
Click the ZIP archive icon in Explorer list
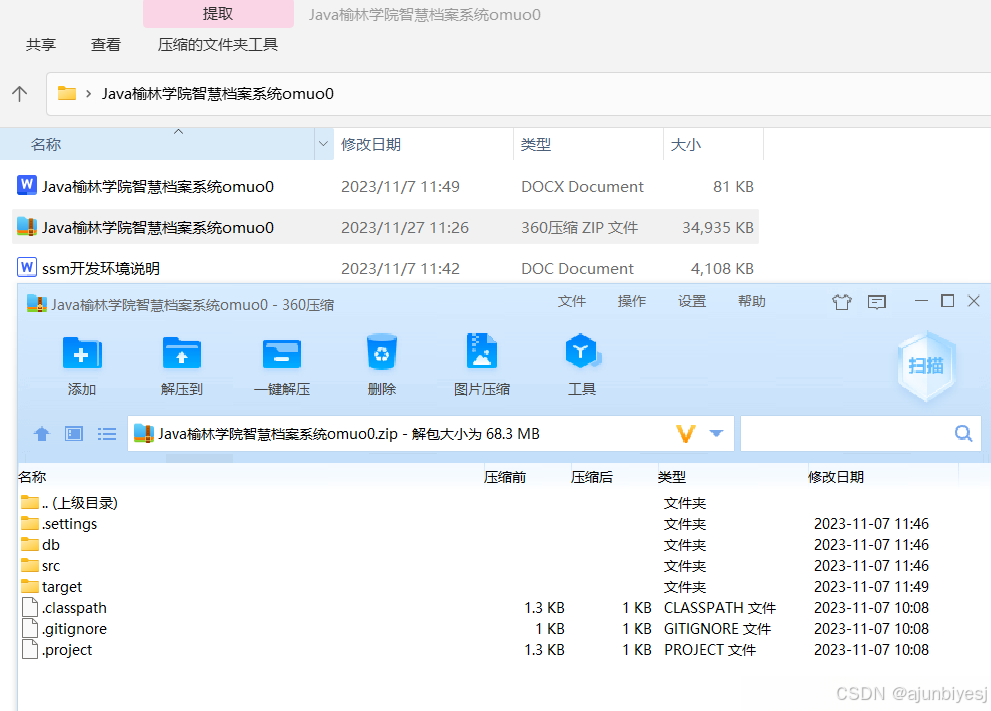[x=27, y=227]
